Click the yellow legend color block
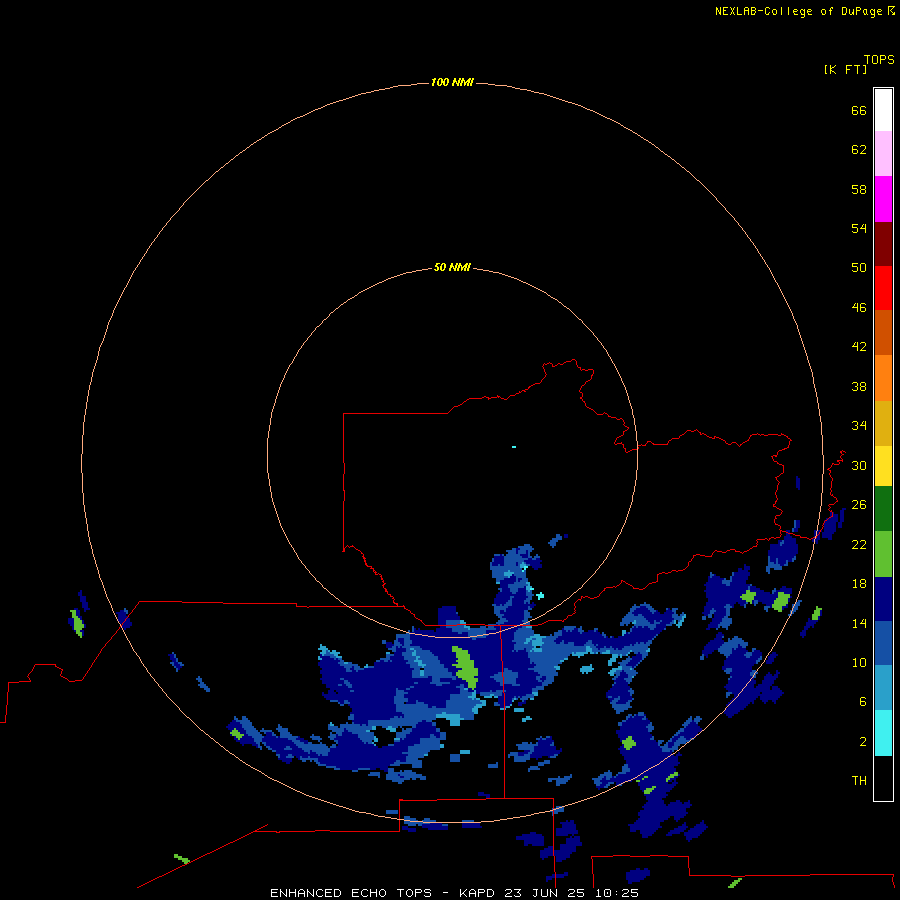Screen dimensions: 900x900 883,466
